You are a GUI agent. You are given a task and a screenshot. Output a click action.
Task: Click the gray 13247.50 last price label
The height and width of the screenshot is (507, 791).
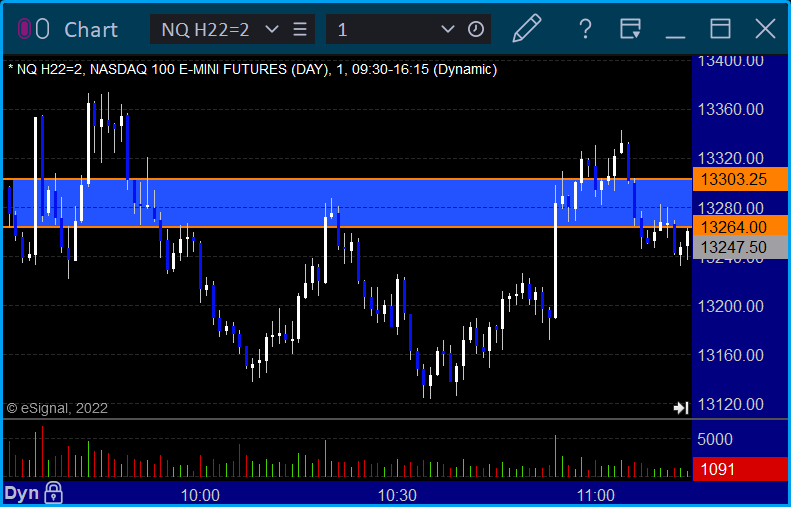pos(740,247)
